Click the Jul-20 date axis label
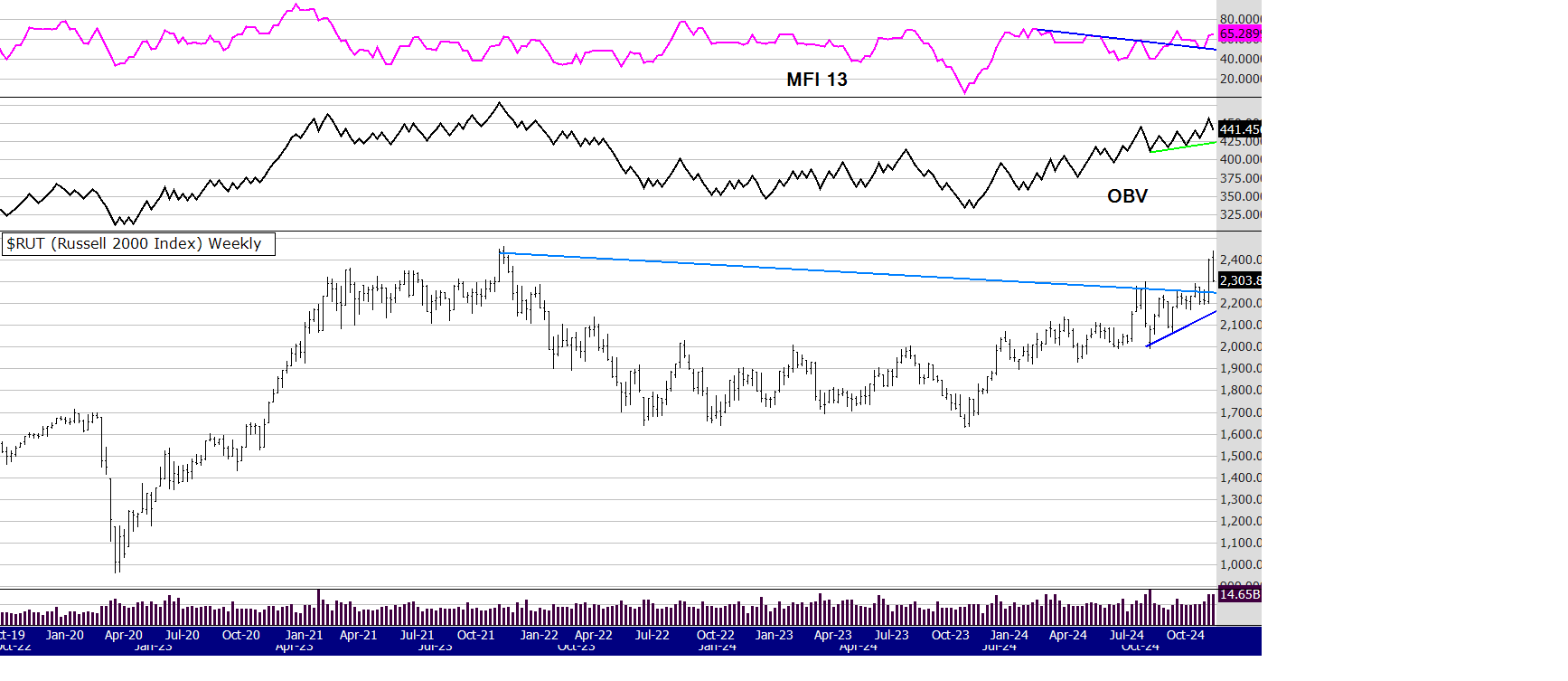Viewport: 1568px width, 681px height. [183, 635]
